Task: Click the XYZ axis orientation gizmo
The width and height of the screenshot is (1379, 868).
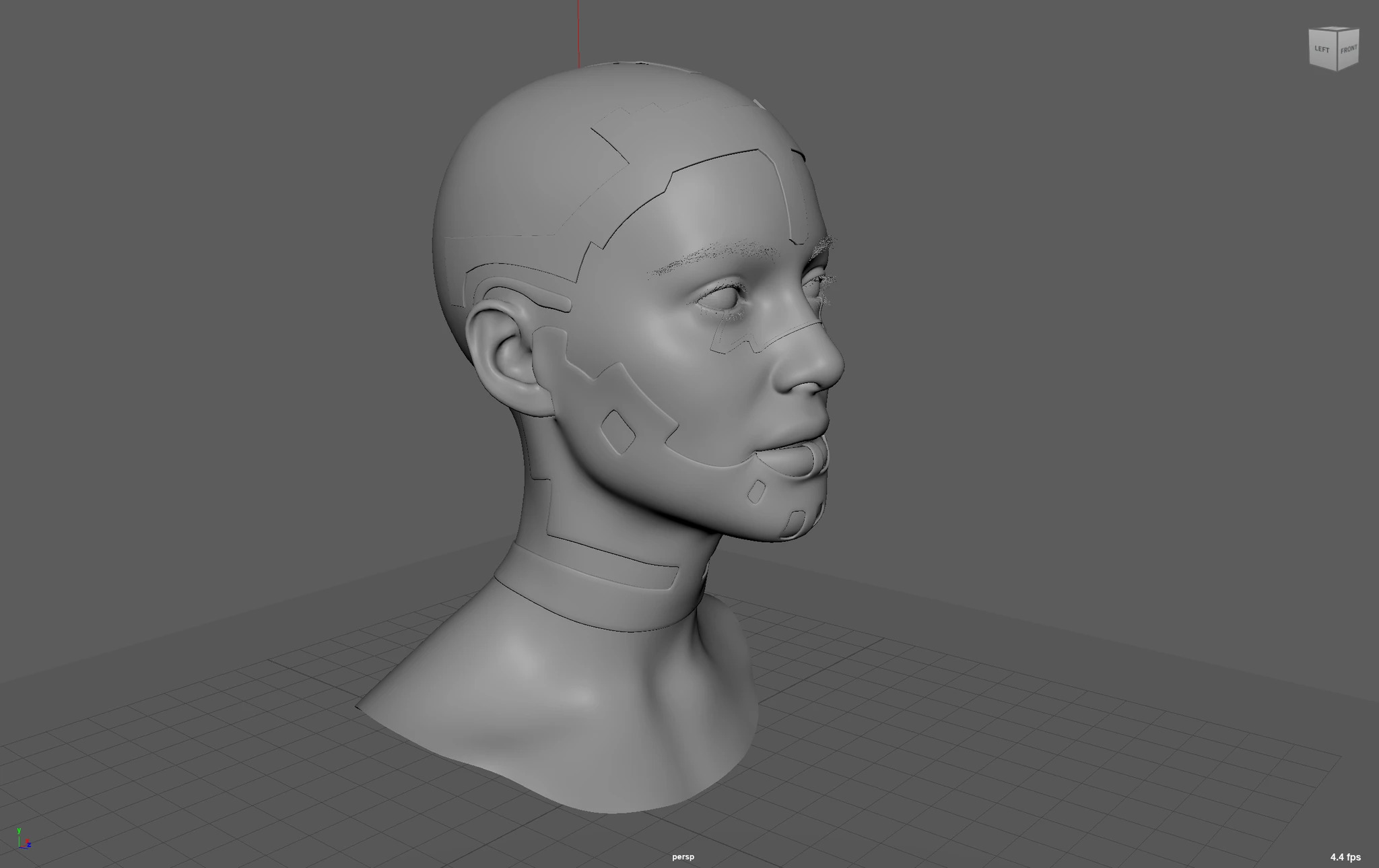Action: [24, 838]
